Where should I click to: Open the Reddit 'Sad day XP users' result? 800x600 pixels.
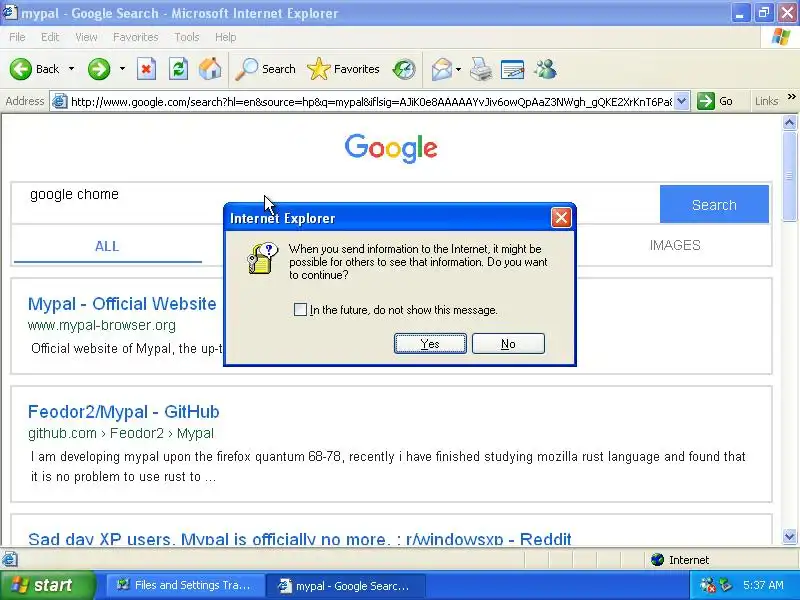click(x=299, y=538)
